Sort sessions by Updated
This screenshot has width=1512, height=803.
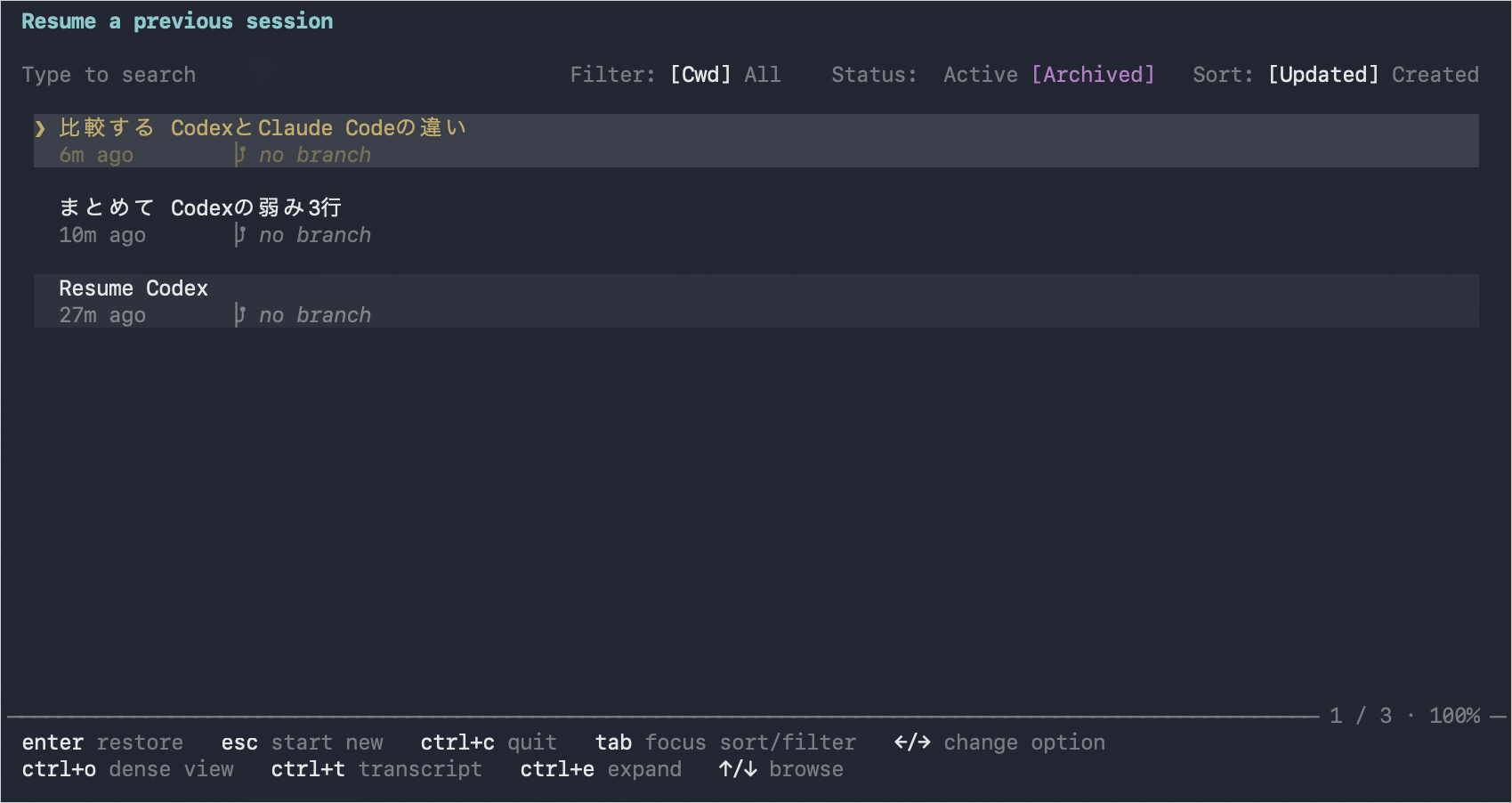click(1323, 75)
